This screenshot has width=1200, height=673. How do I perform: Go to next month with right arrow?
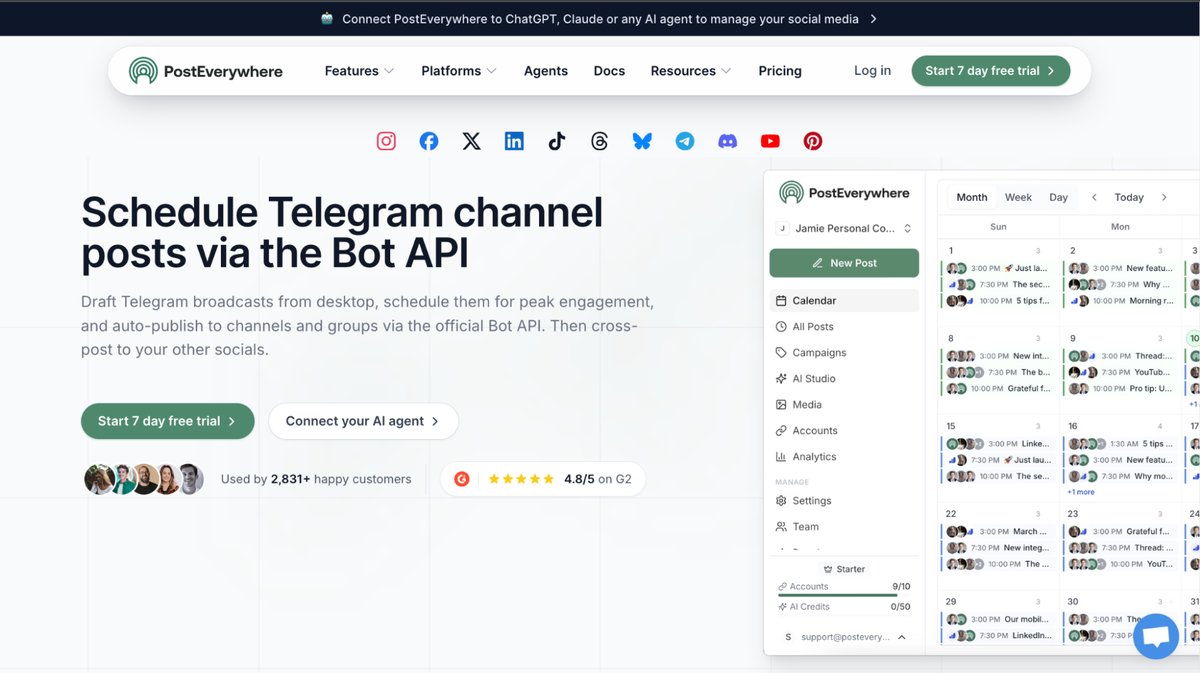click(x=1164, y=197)
